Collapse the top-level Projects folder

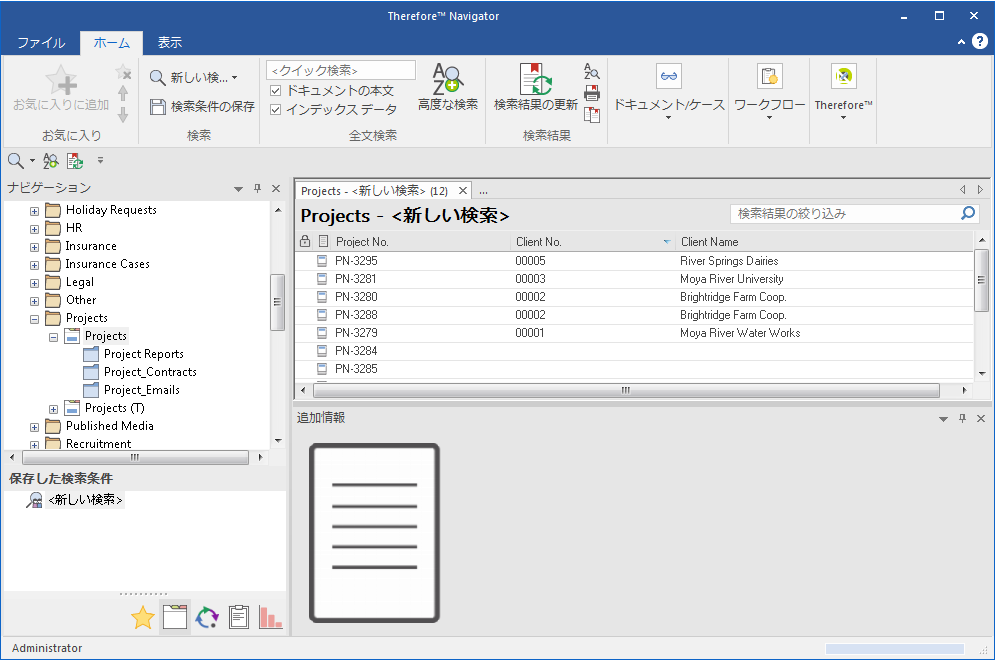click(34, 319)
